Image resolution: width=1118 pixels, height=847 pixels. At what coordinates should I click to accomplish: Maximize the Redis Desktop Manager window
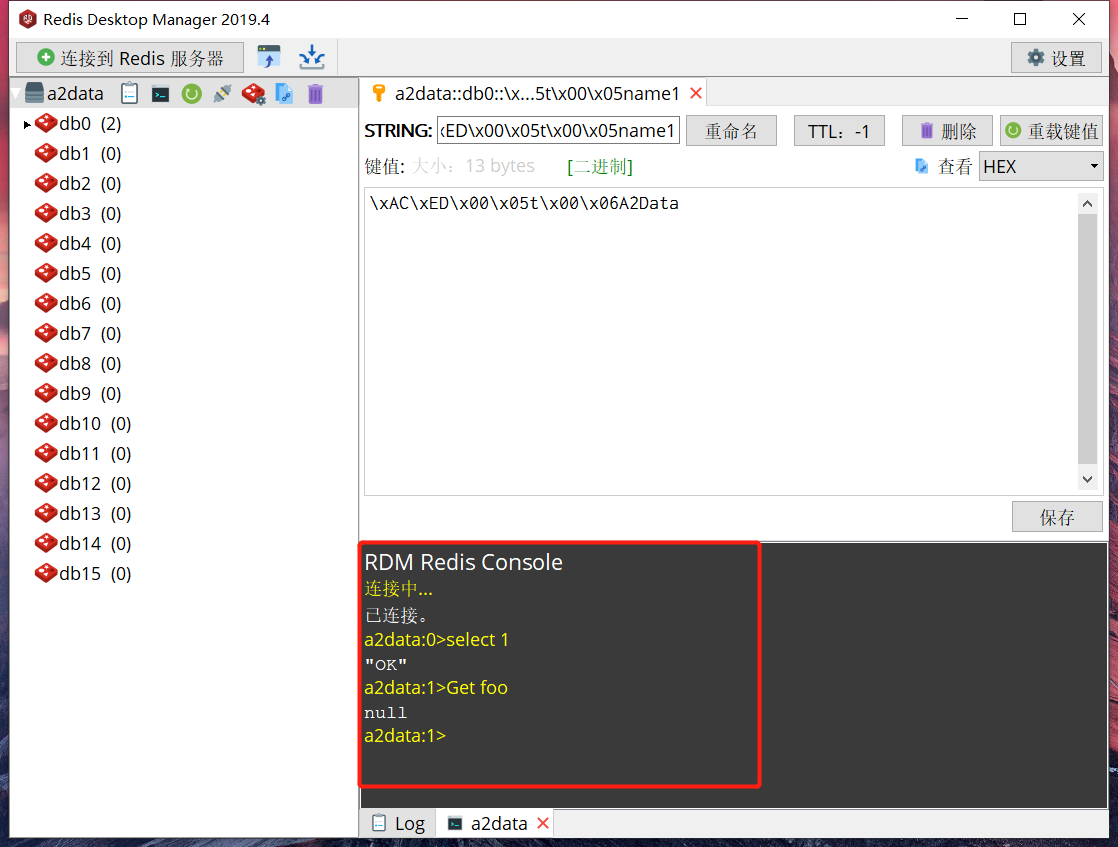pos(1020,19)
